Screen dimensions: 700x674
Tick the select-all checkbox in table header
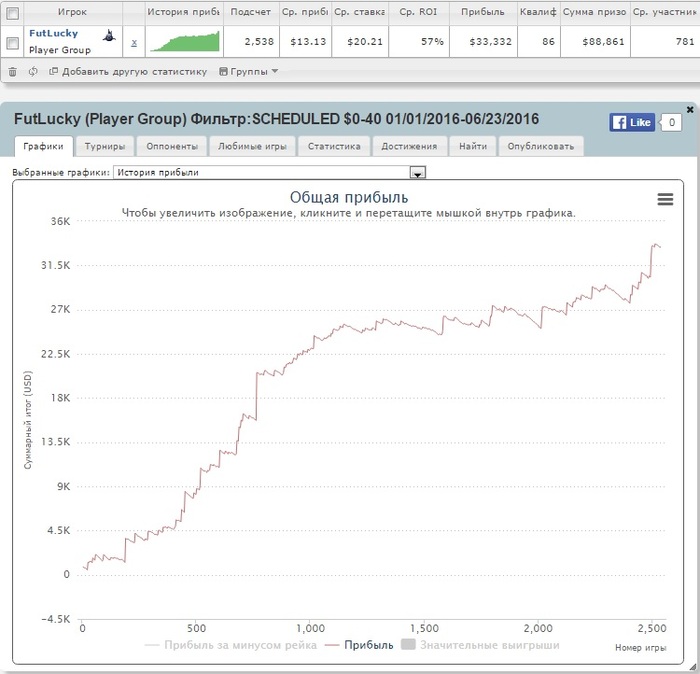click(12, 13)
